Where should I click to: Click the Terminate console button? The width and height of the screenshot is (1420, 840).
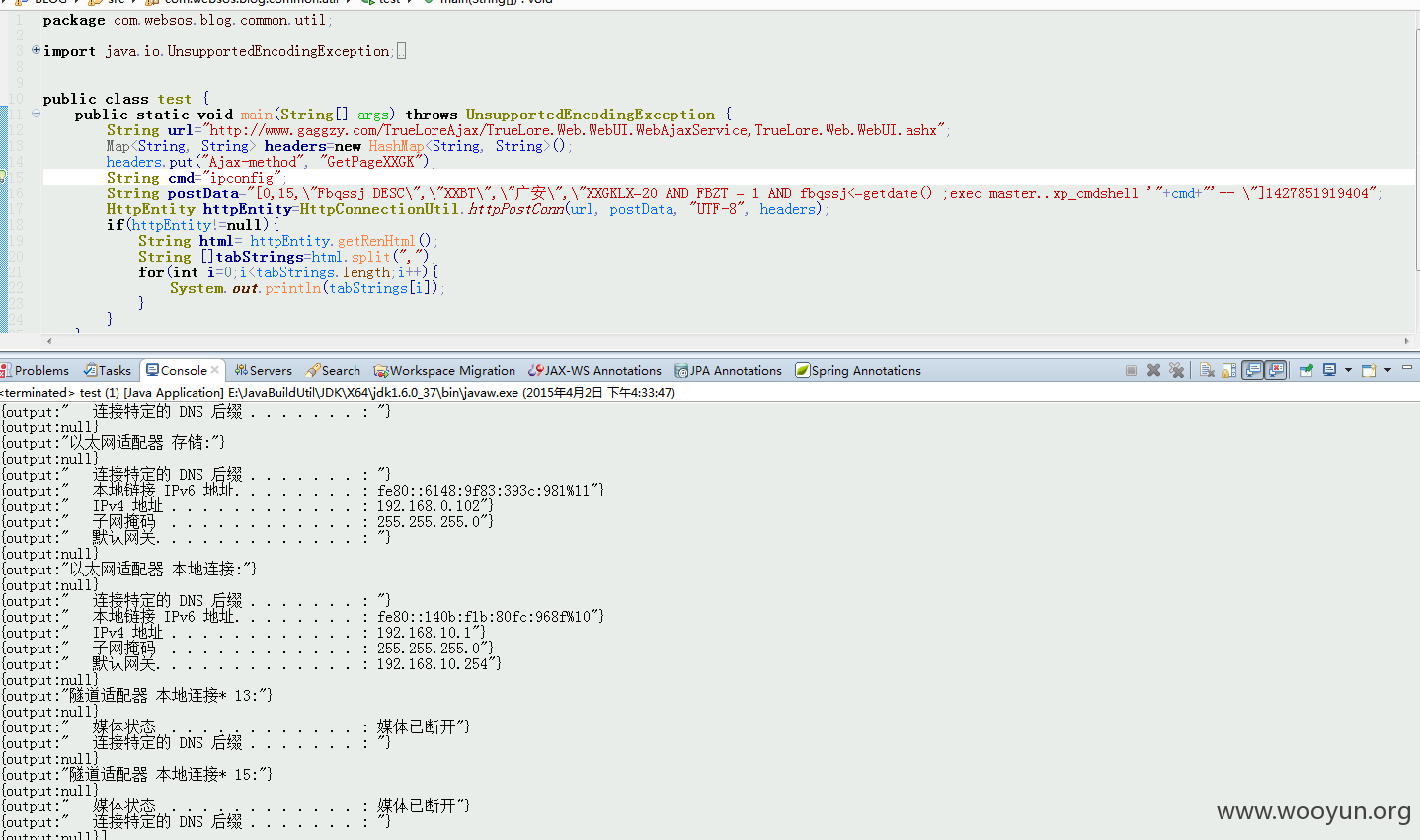click(1131, 371)
